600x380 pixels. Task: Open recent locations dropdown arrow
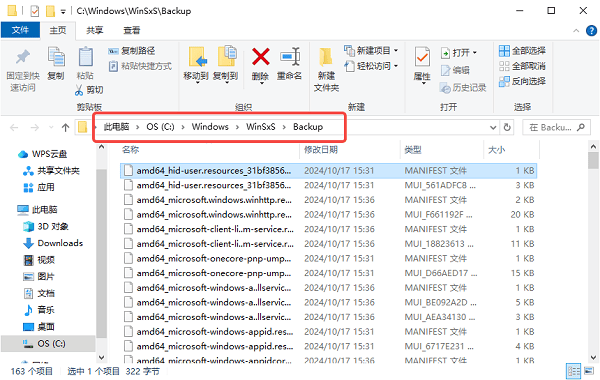[51, 127]
